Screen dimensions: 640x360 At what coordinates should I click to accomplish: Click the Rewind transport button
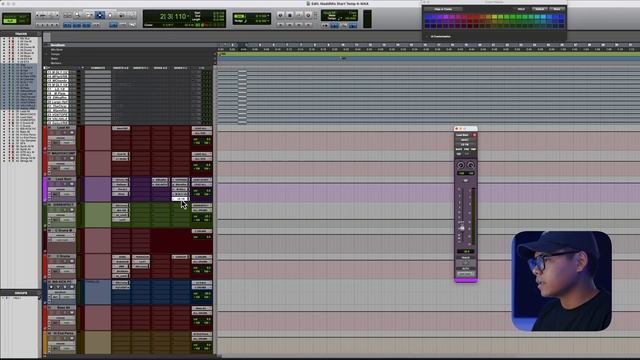pyautogui.click(x=290, y=25)
